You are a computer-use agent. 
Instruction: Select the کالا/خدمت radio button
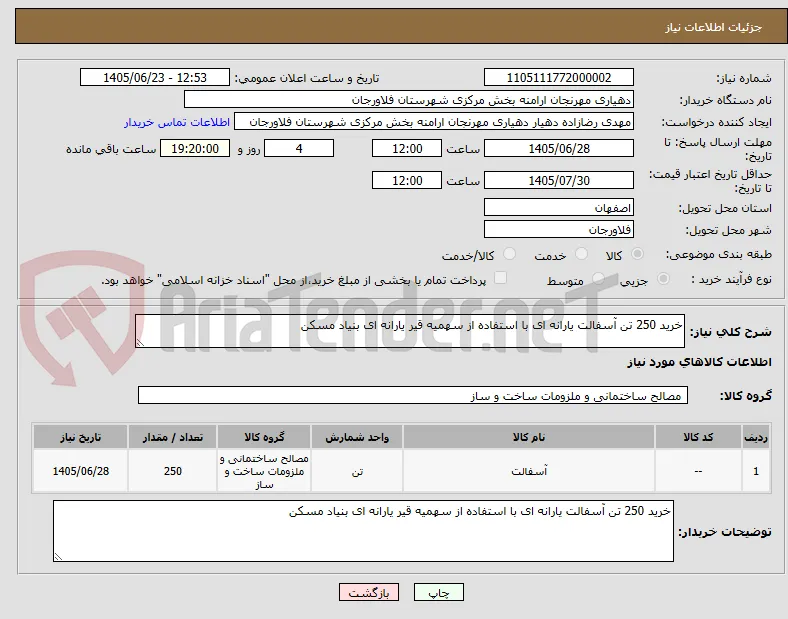509,254
